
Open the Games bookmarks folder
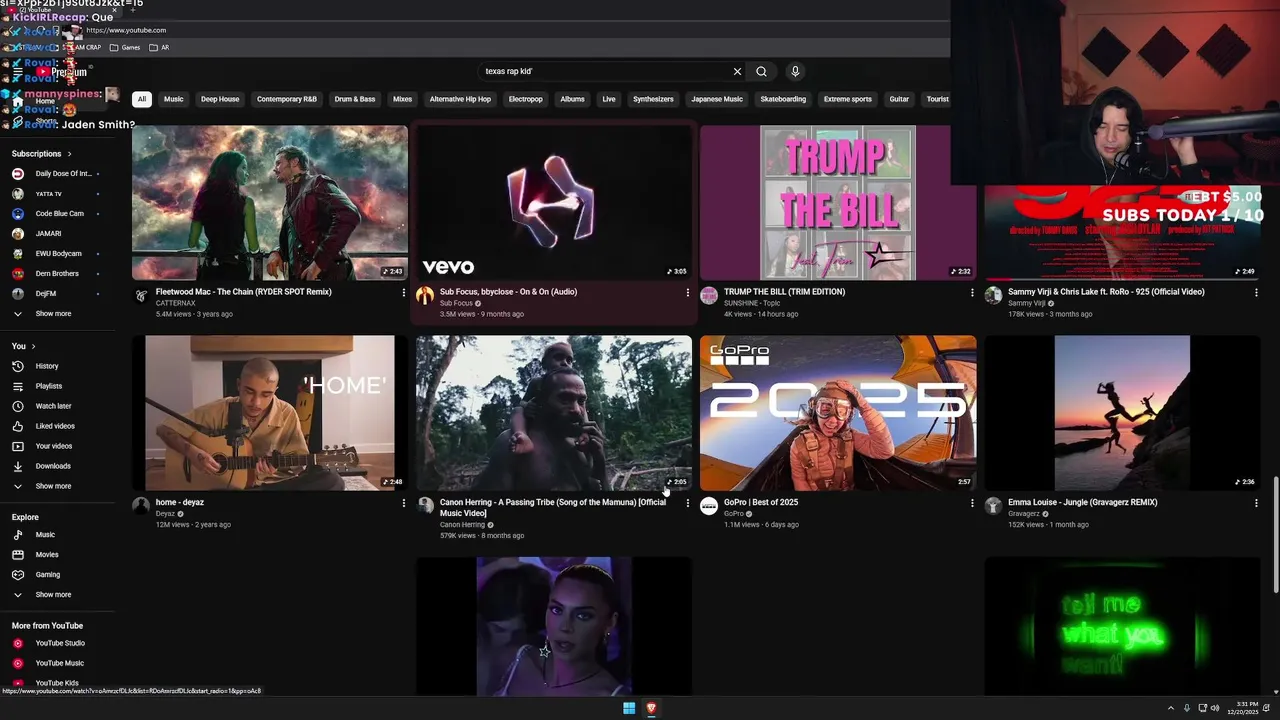point(125,47)
